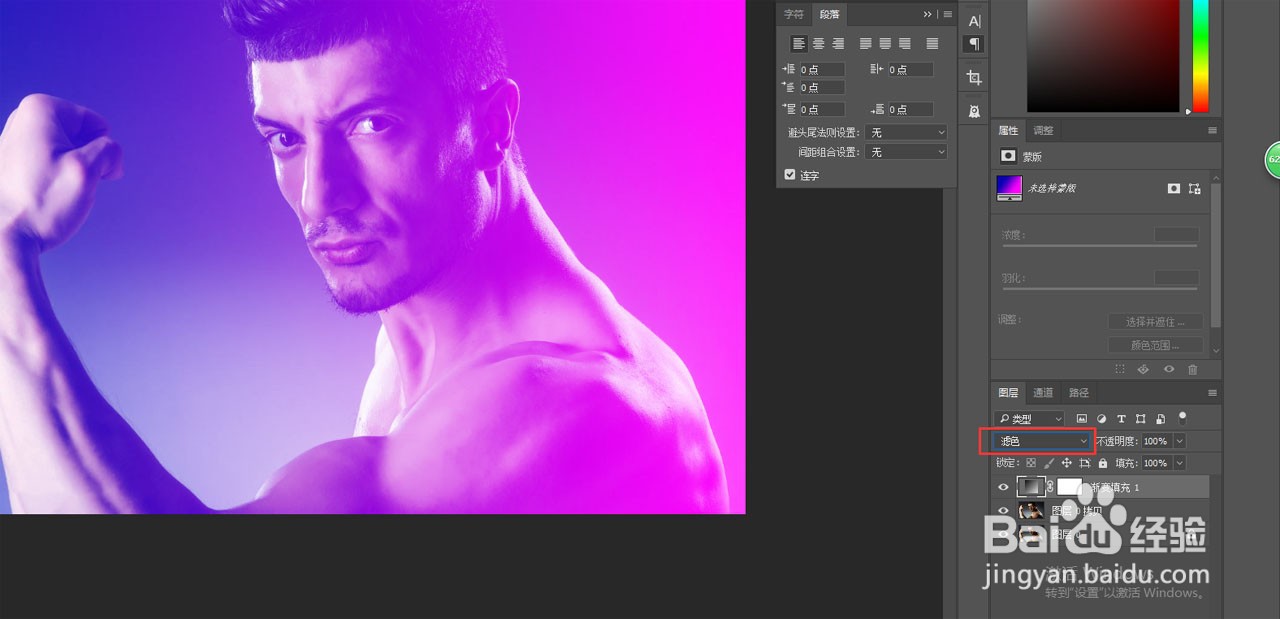Image resolution: width=1280 pixels, height=619 pixels.
Task: Select center align text icon
Action: 818,44
